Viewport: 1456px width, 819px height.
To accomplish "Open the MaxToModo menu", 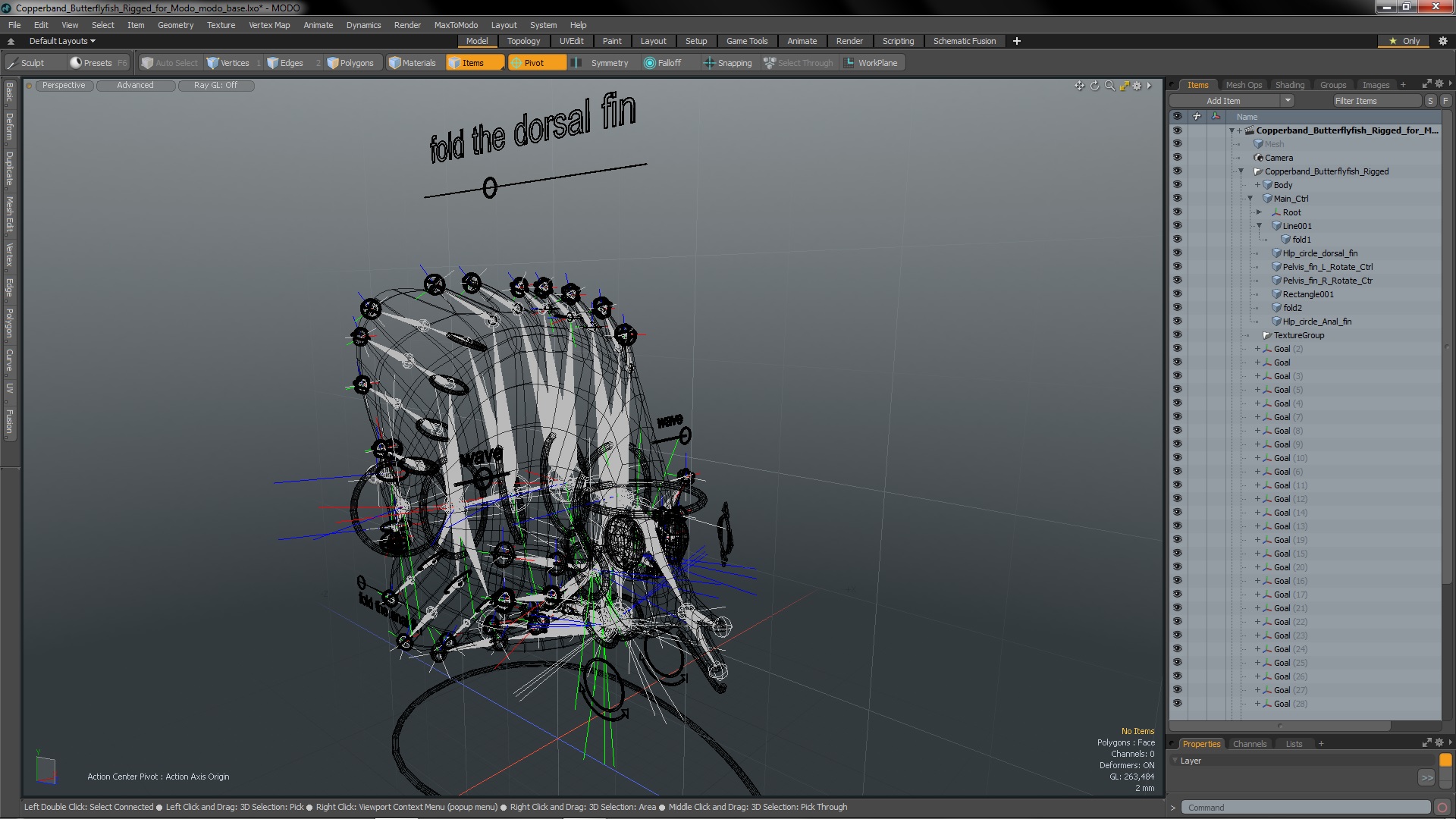I will (x=456, y=25).
